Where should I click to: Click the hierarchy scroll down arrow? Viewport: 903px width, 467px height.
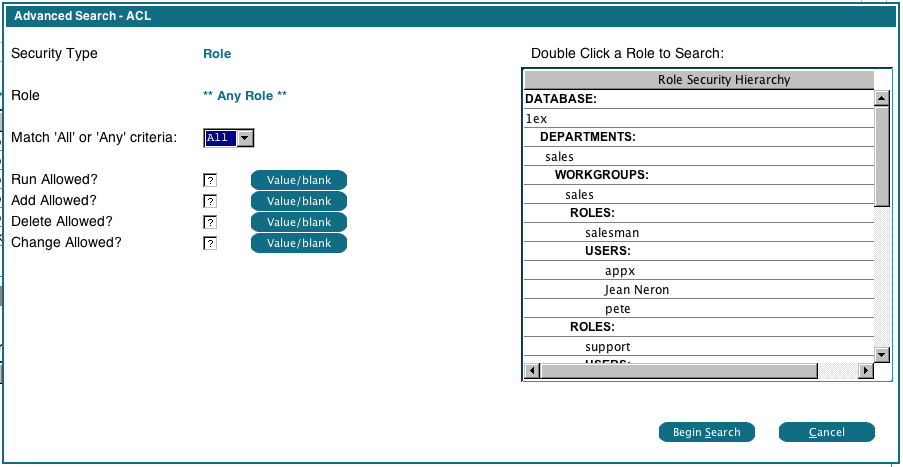click(x=882, y=354)
